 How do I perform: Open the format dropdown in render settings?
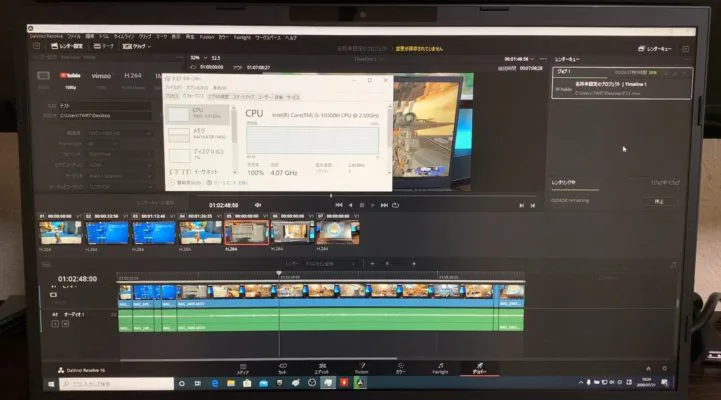click(x=120, y=154)
